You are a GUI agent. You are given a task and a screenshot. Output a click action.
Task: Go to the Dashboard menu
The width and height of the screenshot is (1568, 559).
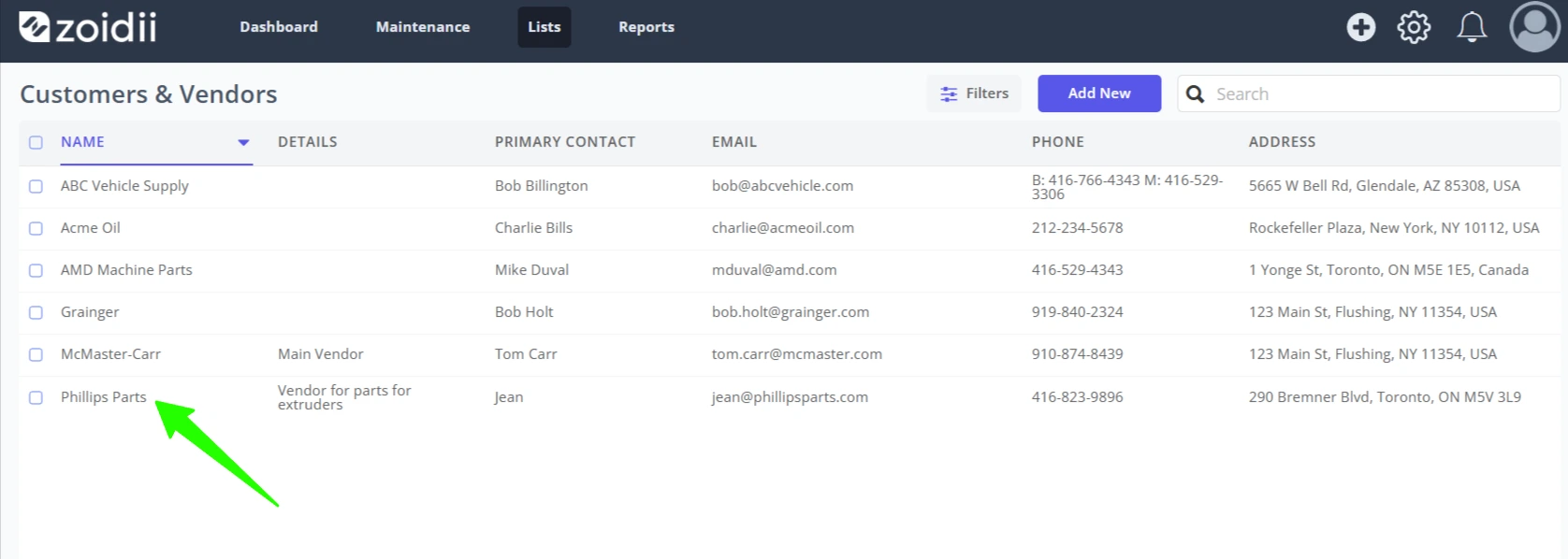(x=279, y=27)
